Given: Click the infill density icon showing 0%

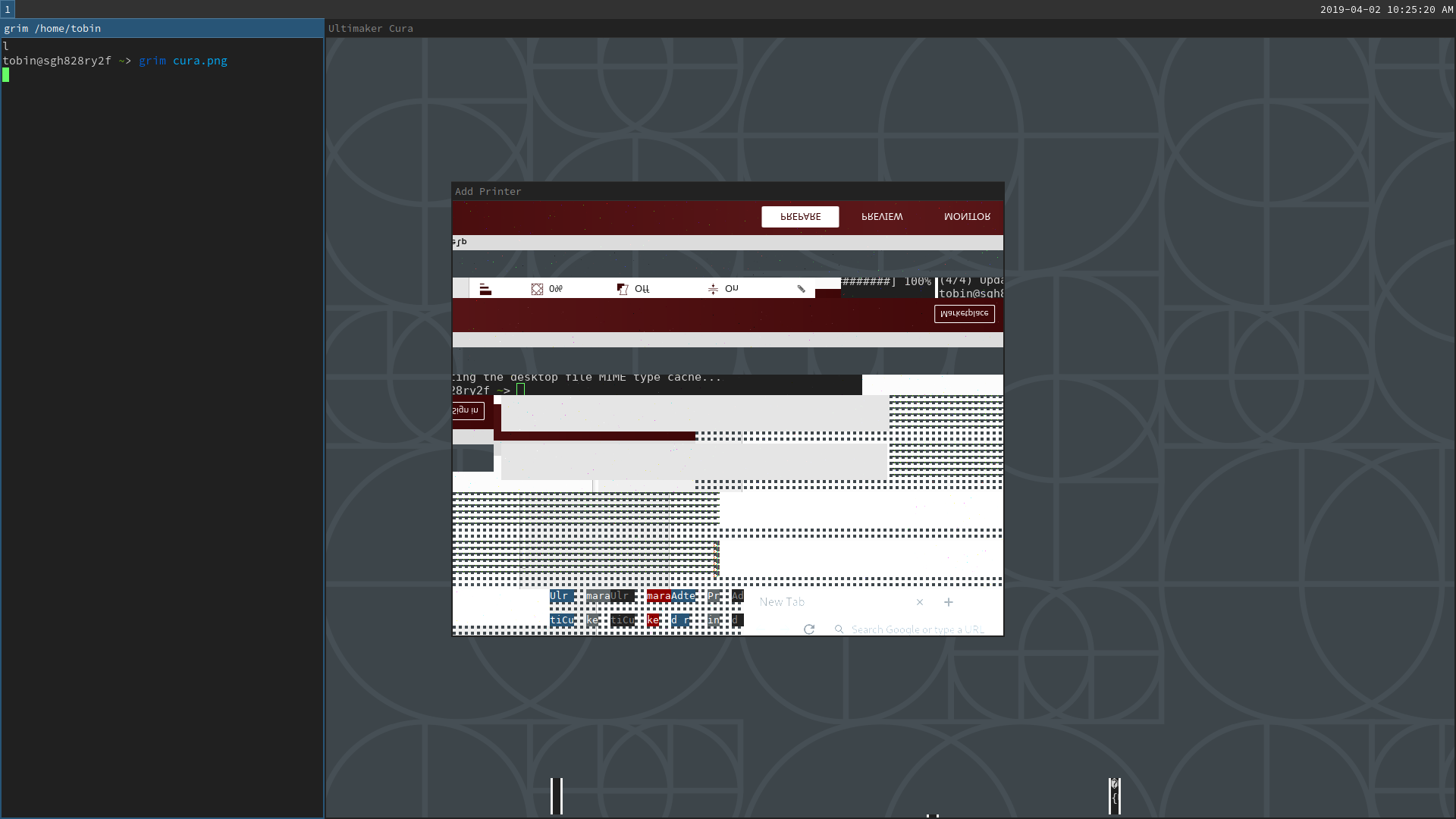Looking at the screenshot, I should (x=536, y=289).
